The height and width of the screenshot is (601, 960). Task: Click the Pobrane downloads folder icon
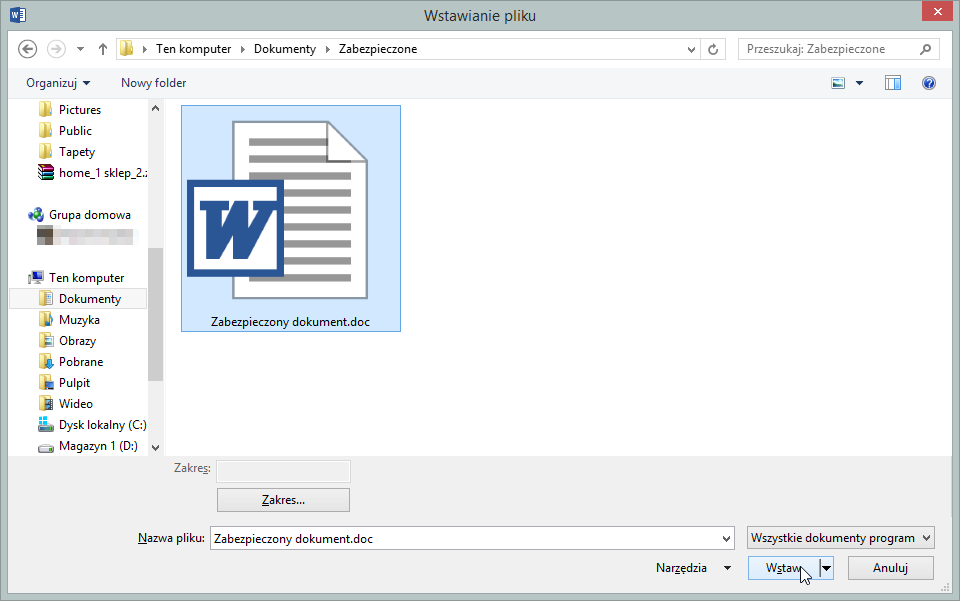pos(45,362)
